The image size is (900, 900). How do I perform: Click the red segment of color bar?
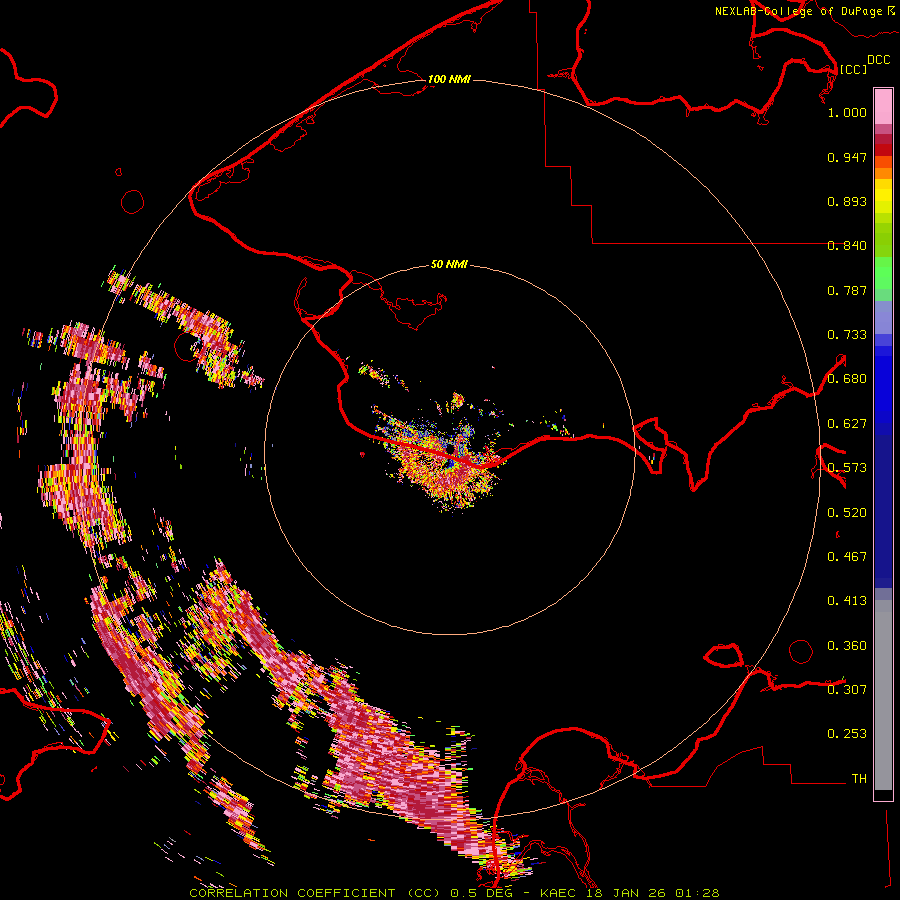tap(883, 150)
